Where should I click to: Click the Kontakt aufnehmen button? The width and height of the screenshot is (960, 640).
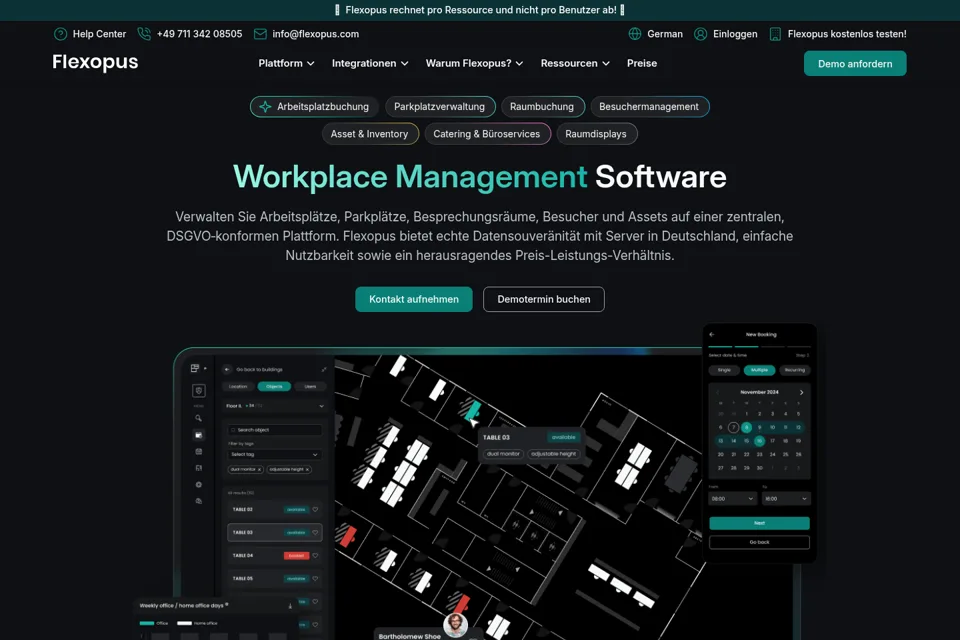pyautogui.click(x=414, y=299)
